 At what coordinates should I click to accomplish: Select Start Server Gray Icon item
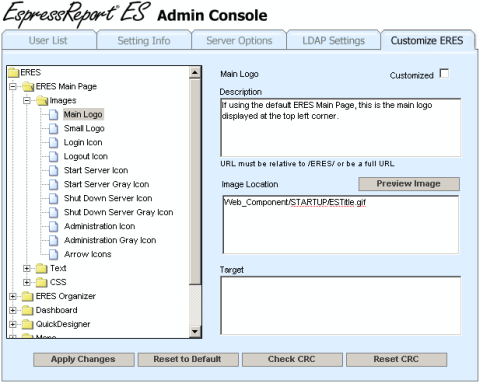click(106, 185)
